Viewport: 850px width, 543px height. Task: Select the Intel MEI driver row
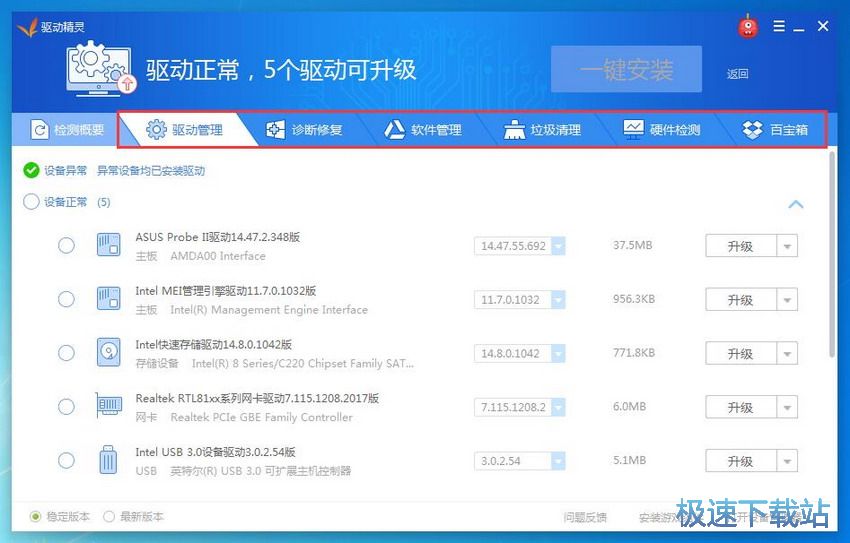click(x=66, y=299)
